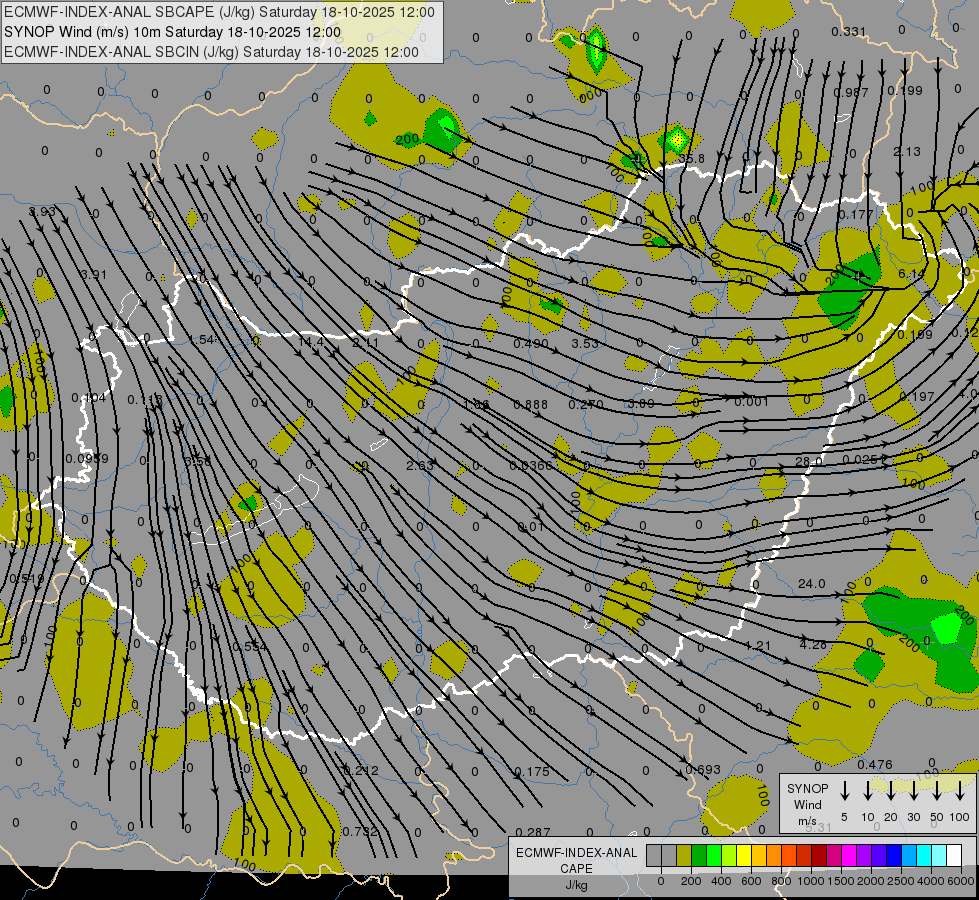Click the 3.93 value on the map
Image resolution: width=979 pixels, height=900 pixels.
(42, 211)
